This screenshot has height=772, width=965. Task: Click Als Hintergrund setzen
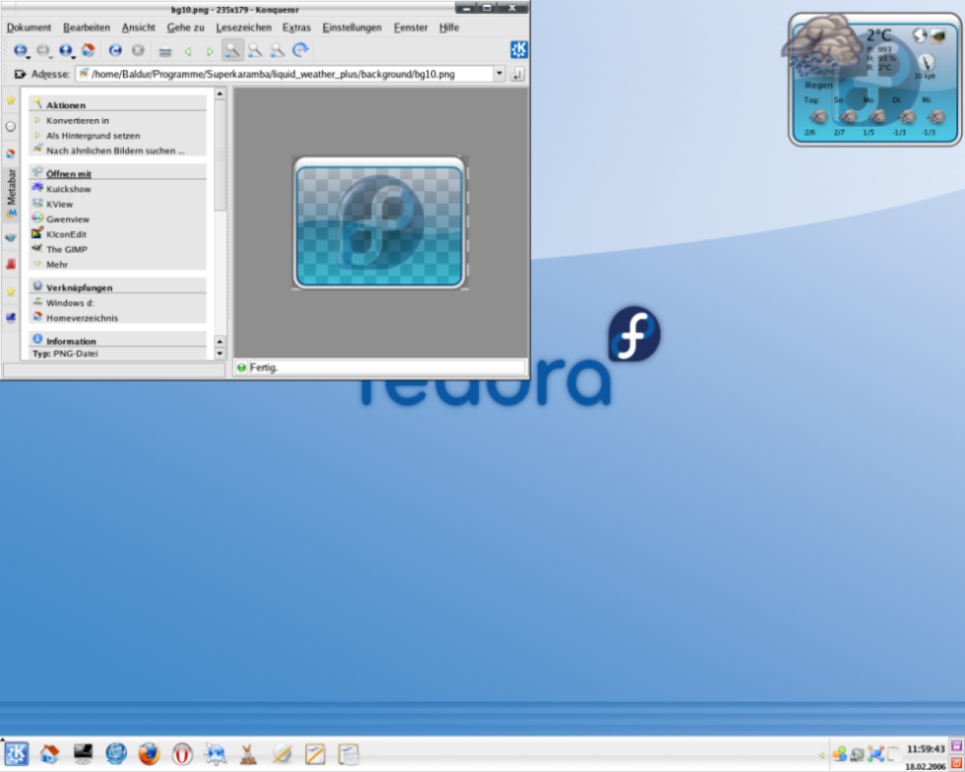click(x=93, y=135)
